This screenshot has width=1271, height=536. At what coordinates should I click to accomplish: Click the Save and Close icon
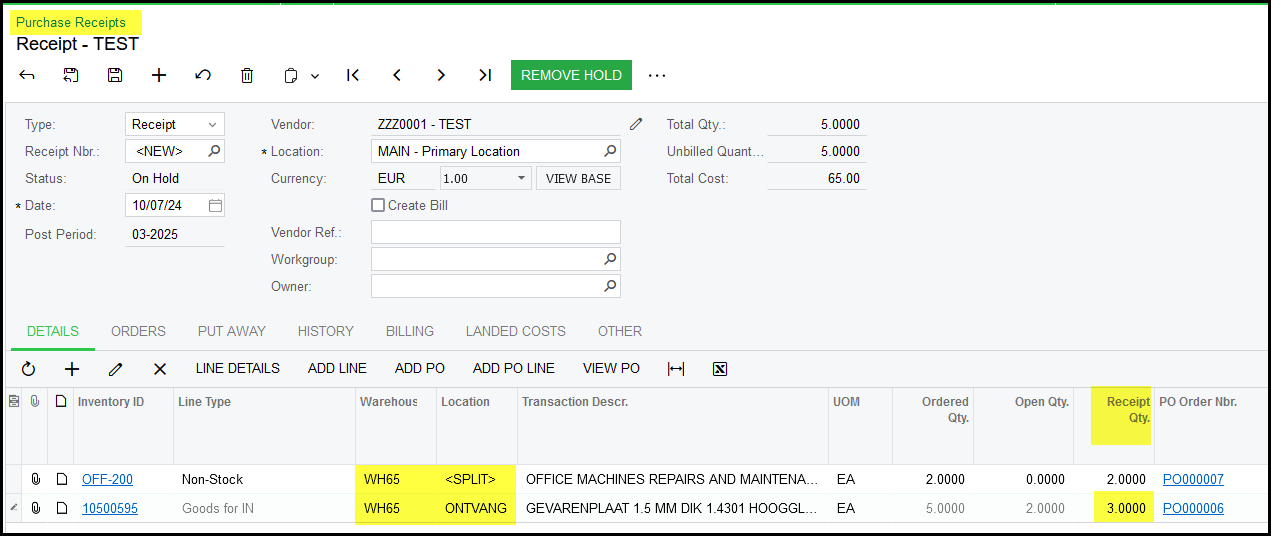pyautogui.click(x=71, y=75)
